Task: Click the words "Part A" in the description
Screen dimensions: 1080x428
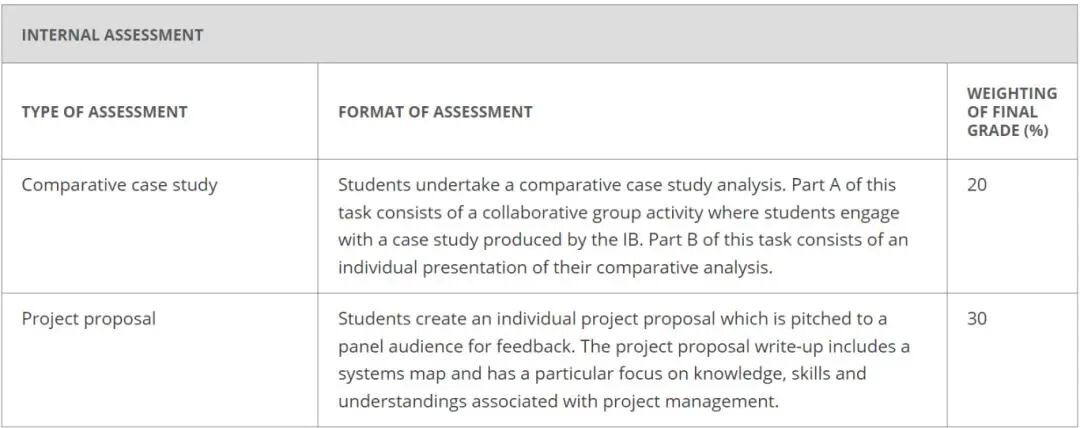Action: [810, 185]
